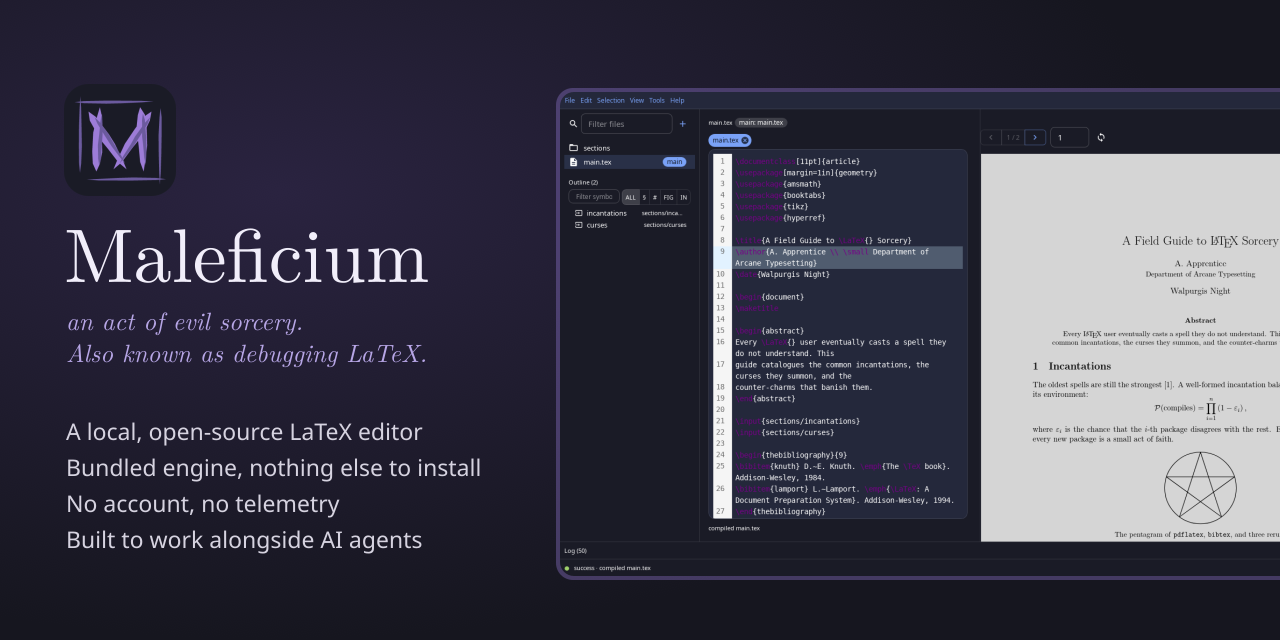Click the Maleficium app logo icon
The image size is (1280, 640).
pos(120,140)
